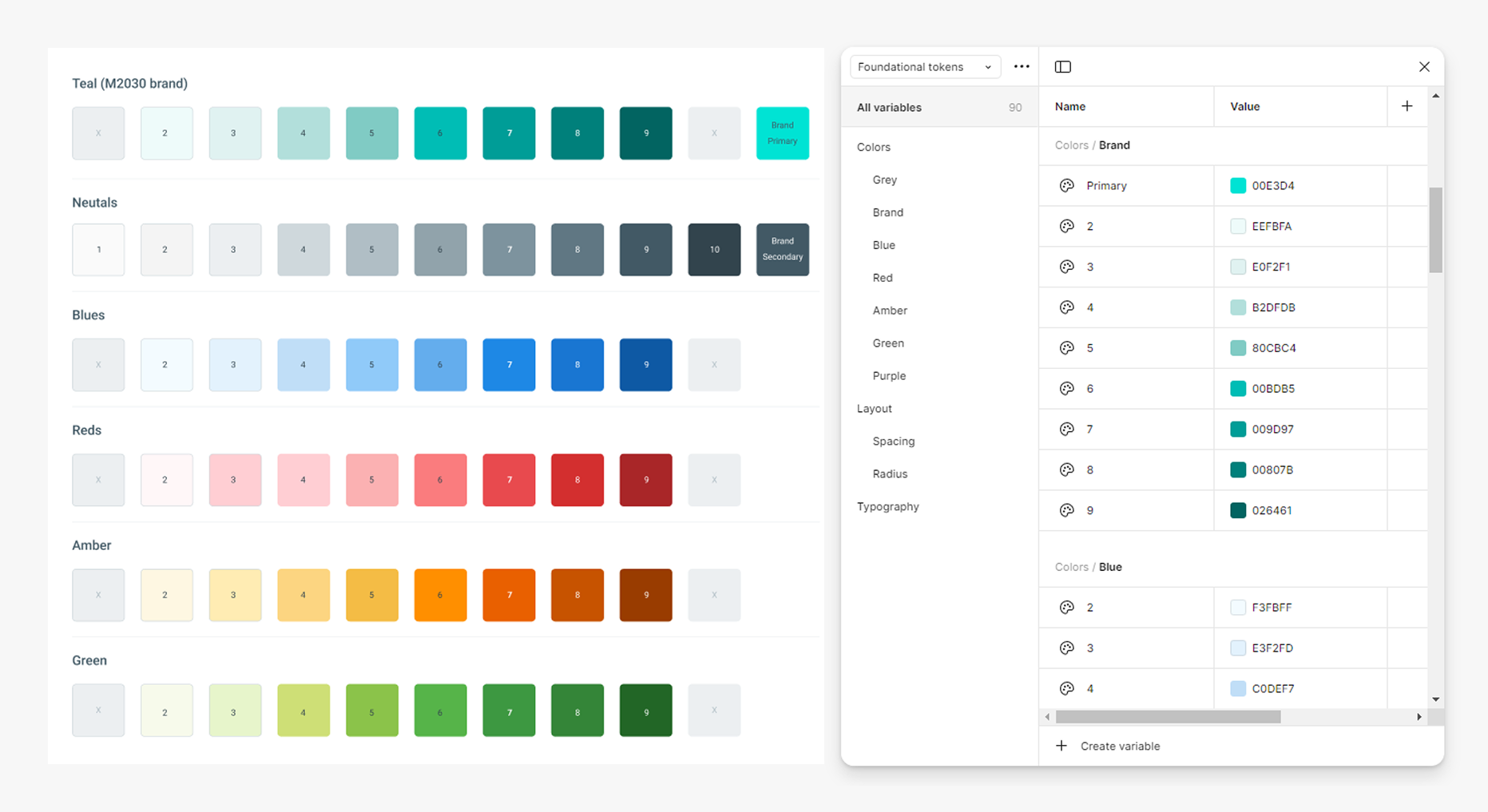Select Amber swatch 6 tile
1488x812 pixels.
440,596
